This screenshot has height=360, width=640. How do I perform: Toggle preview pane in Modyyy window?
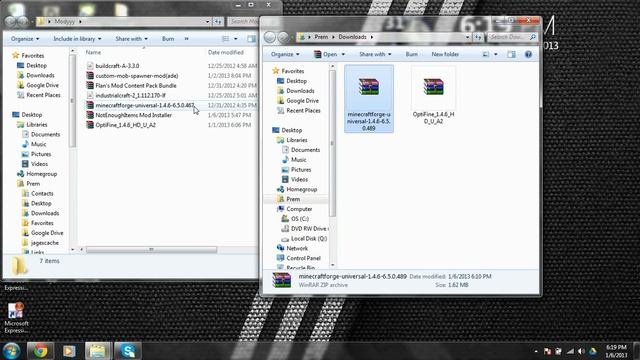251,39
